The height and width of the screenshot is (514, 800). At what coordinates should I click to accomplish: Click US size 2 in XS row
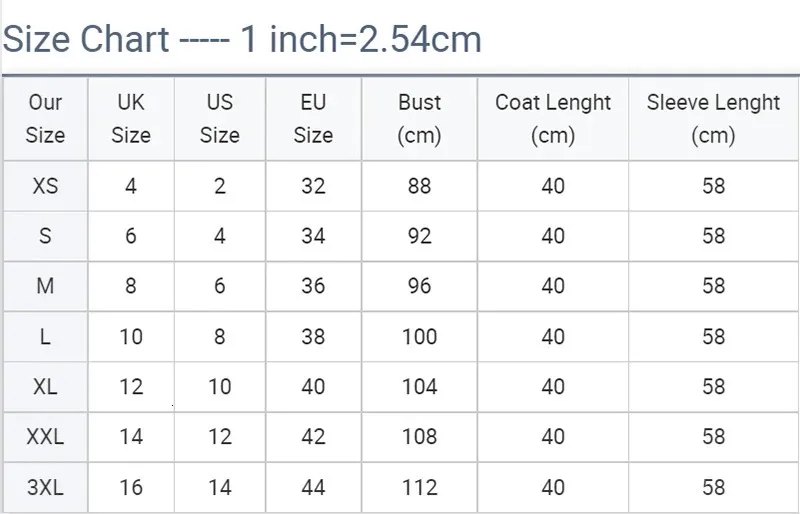(x=220, y=186)
